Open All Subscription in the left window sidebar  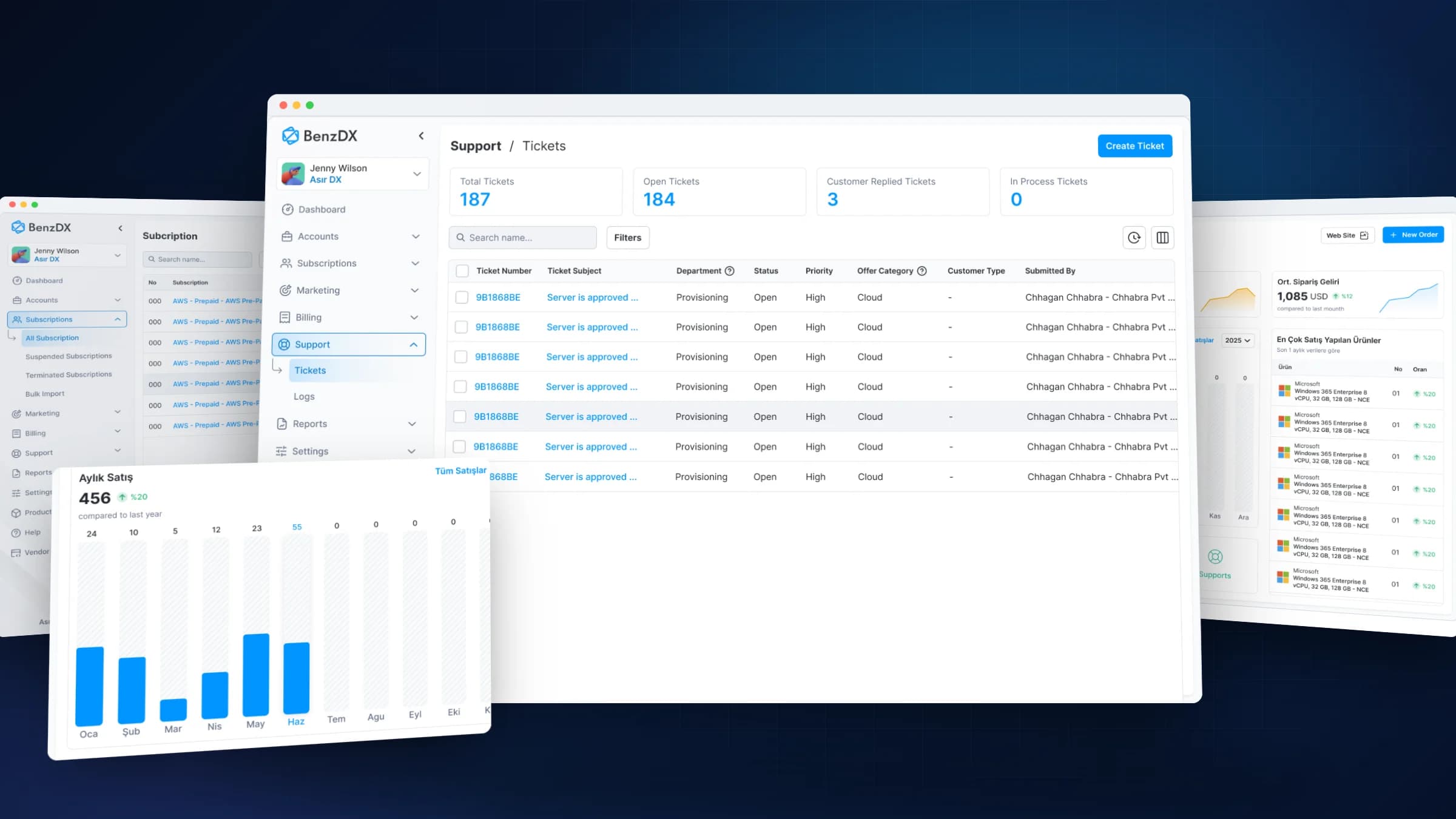click(52, 338)
